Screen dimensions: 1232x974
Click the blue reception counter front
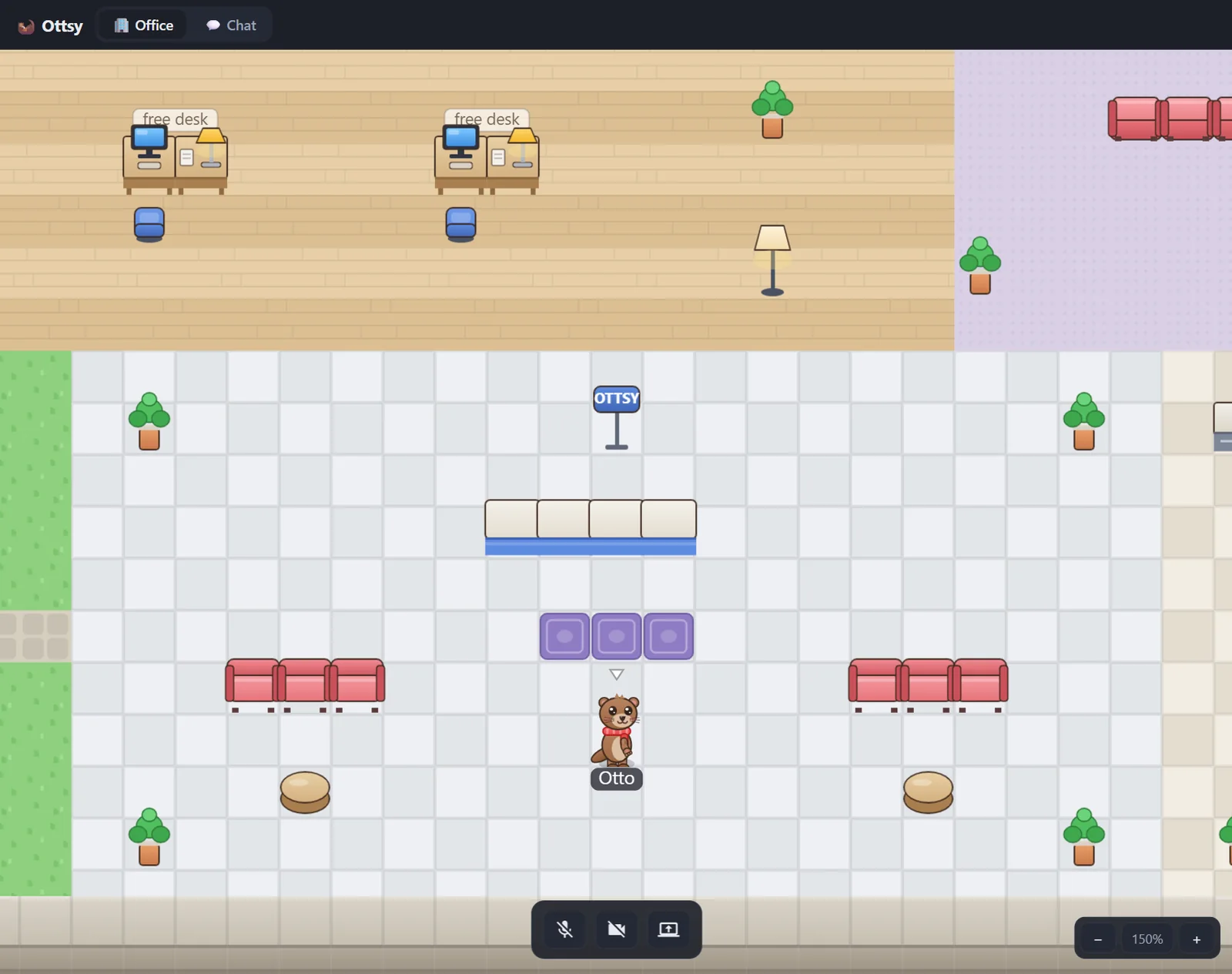click(591, 547)
